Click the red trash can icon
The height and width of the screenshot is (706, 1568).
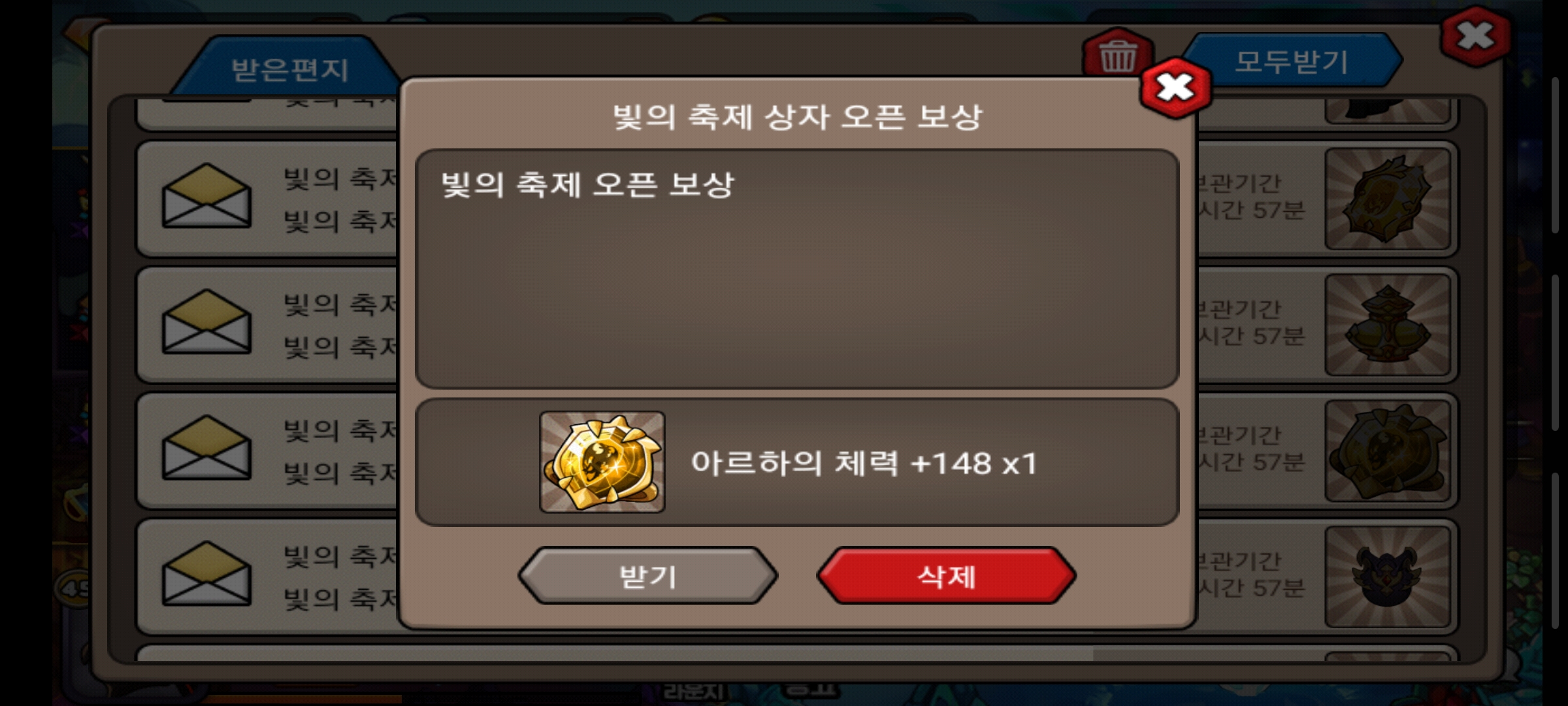pos(1117,54)
